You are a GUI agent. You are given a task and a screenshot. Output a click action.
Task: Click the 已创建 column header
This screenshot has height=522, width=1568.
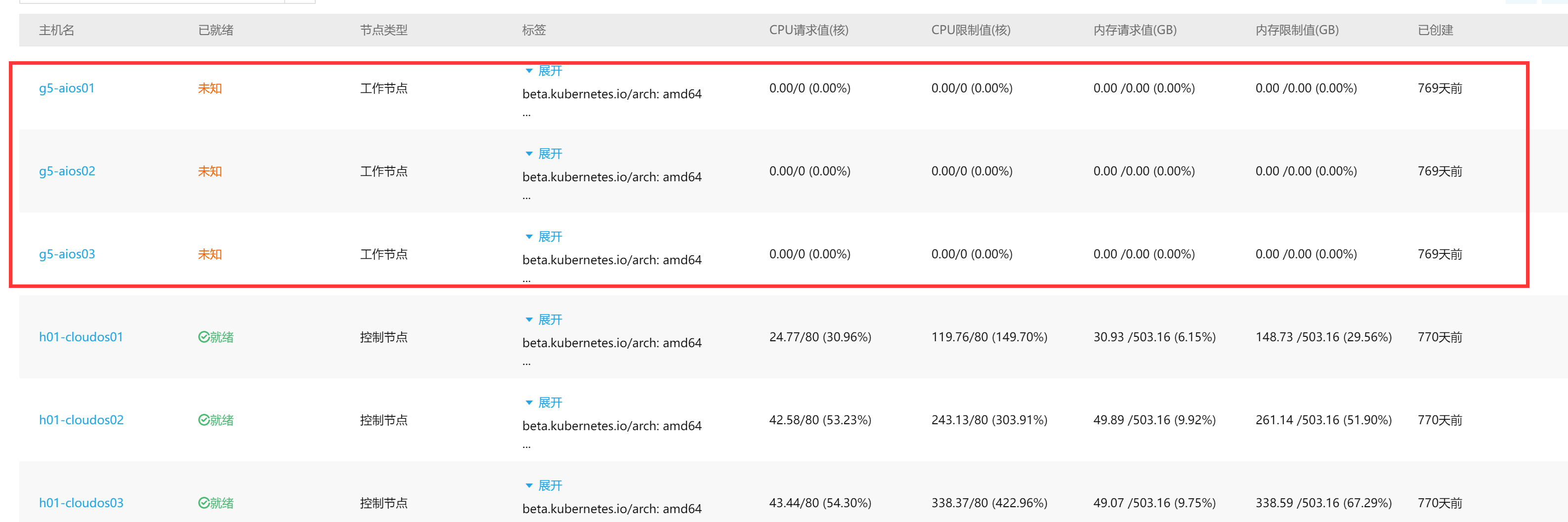pos(1435,31)
